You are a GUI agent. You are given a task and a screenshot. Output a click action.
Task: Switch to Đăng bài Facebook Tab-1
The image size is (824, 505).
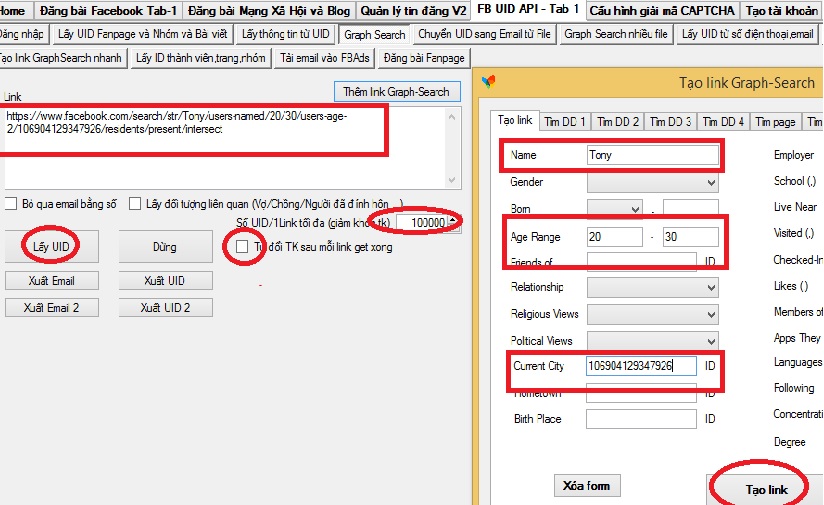click(108, 11)
